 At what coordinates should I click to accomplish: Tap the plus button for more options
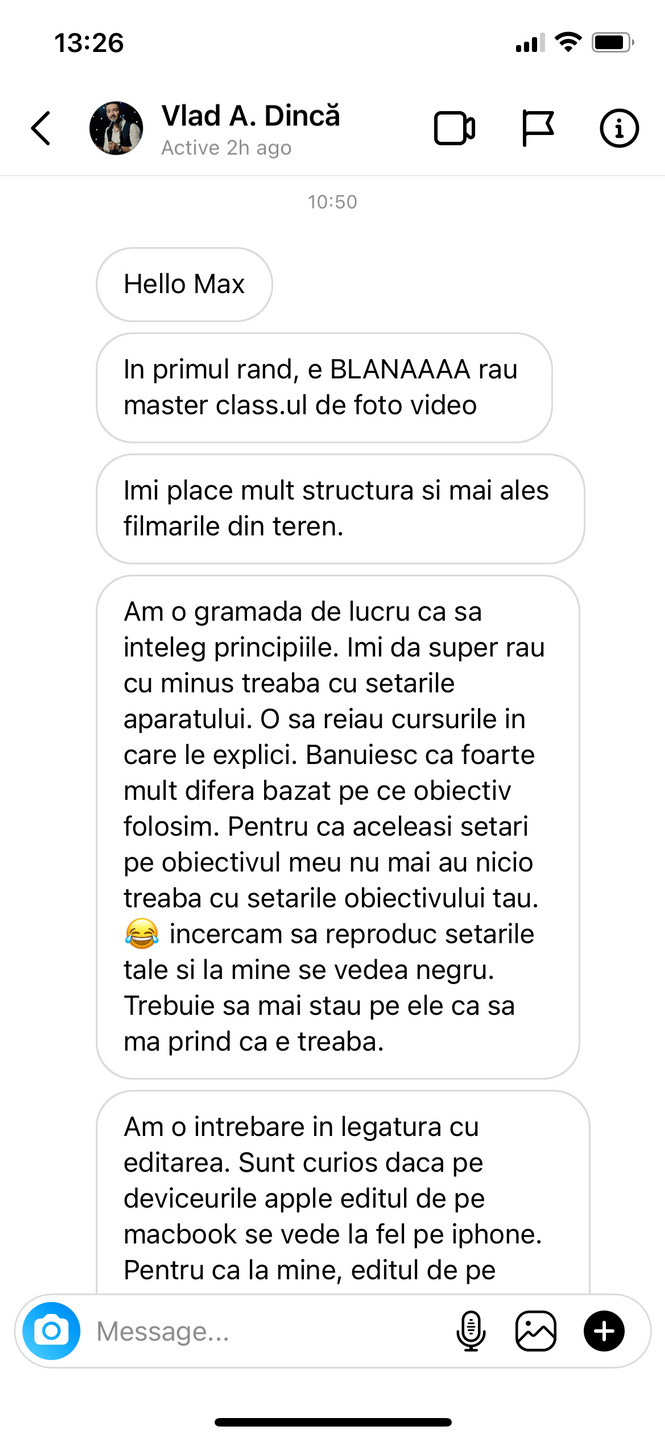pyautogui.click(x=604, y=1331)
